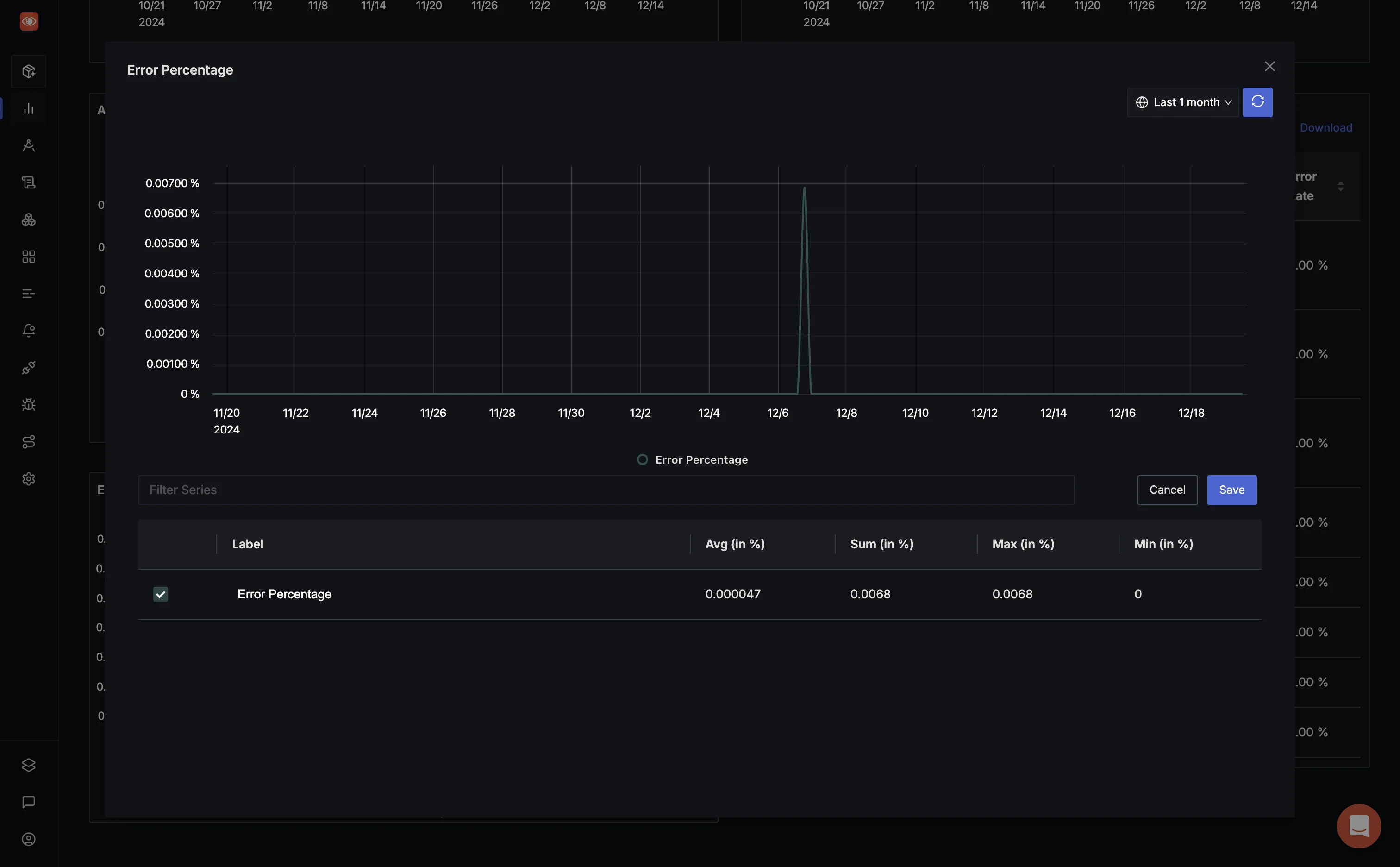Screen dimensions: 1400x867
Task: Open the Traces icon in sidebar
Action: pos(29,145)
